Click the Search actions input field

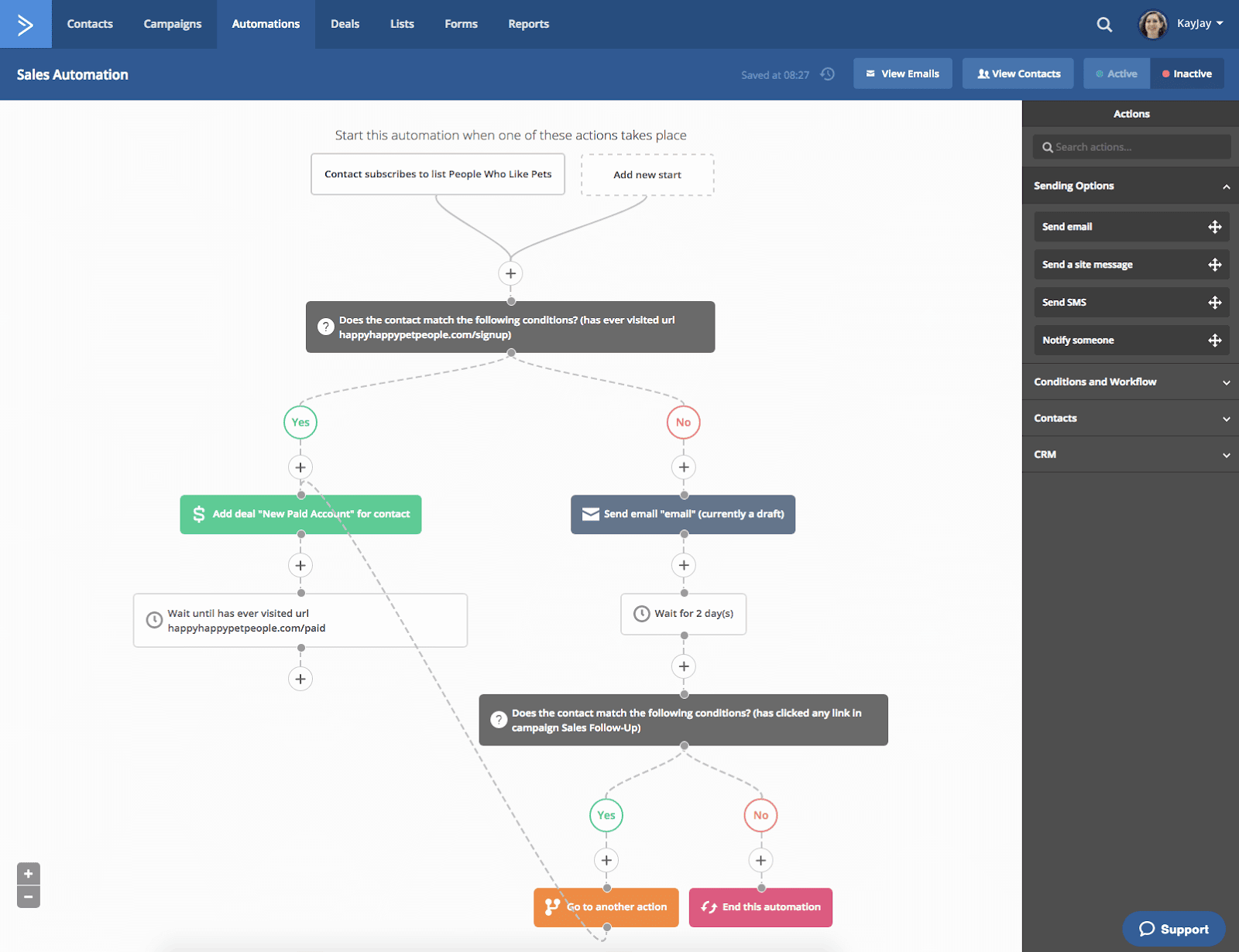1131,146
